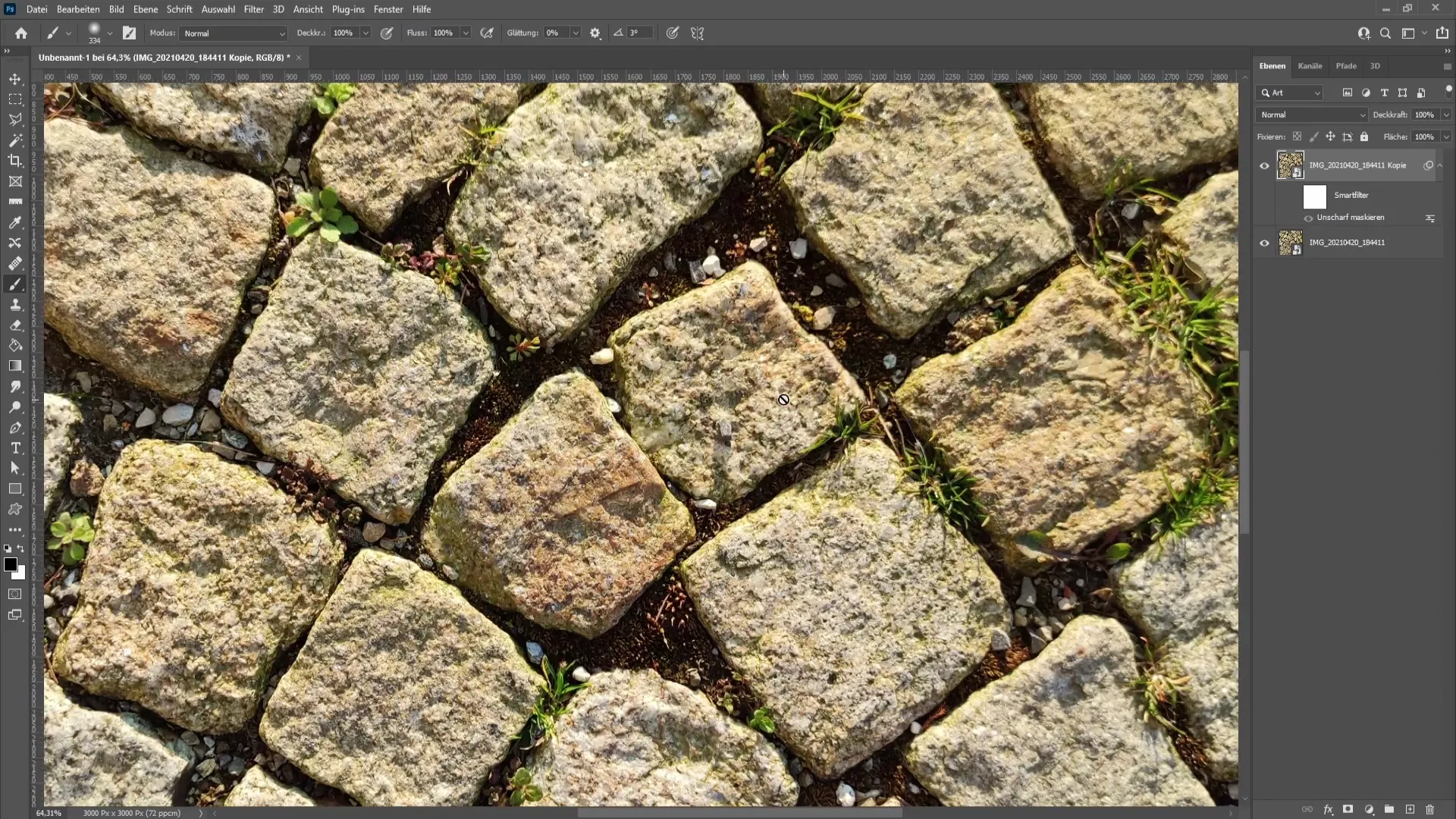Toggle Unscharf maskieren smart filter visibility
The image size is (1456, 819).
[1309, 218]
